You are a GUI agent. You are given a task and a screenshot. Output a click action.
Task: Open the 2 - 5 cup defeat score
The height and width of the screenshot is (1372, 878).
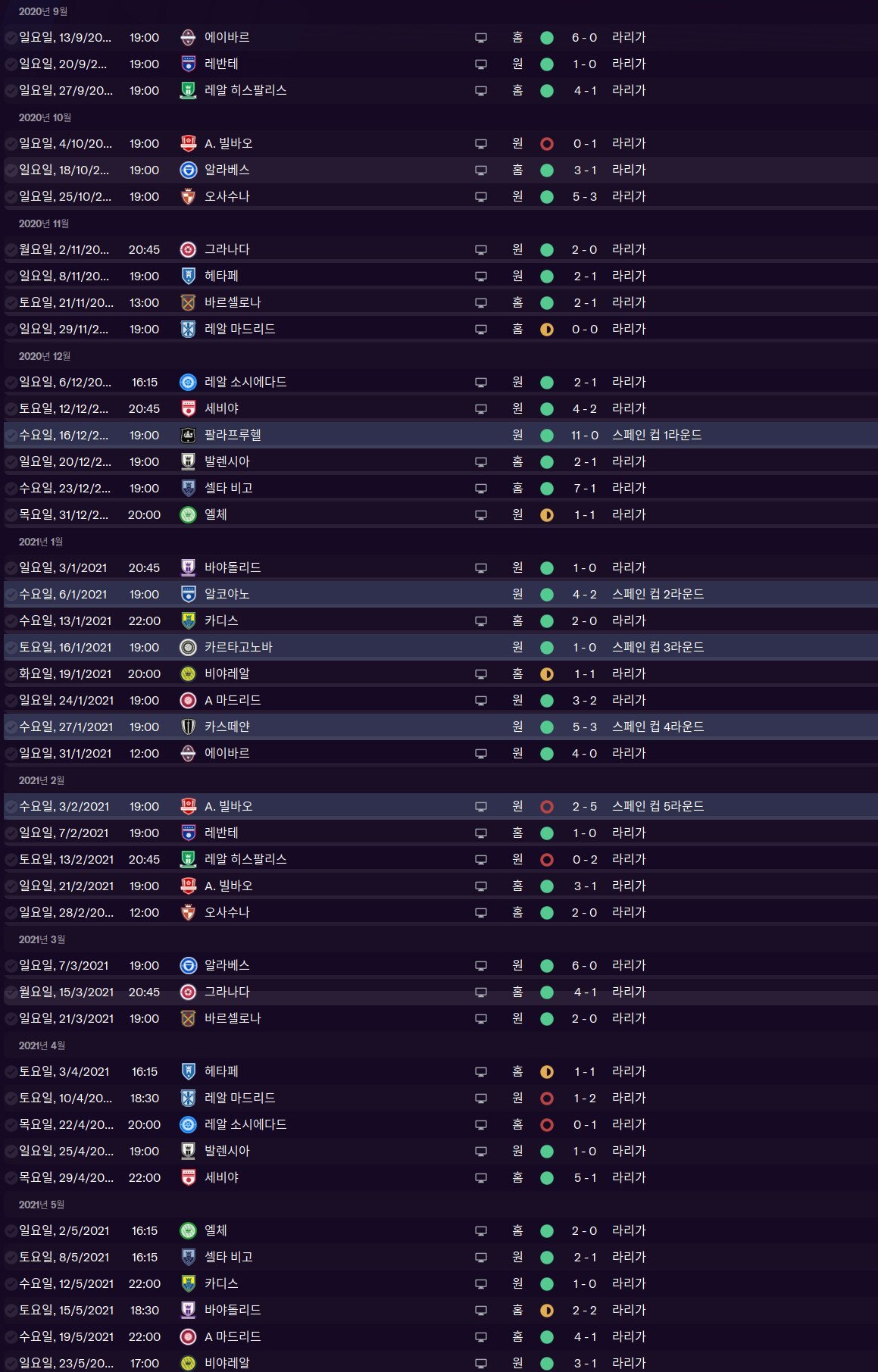pyautogui.click(x=585, y=806)
